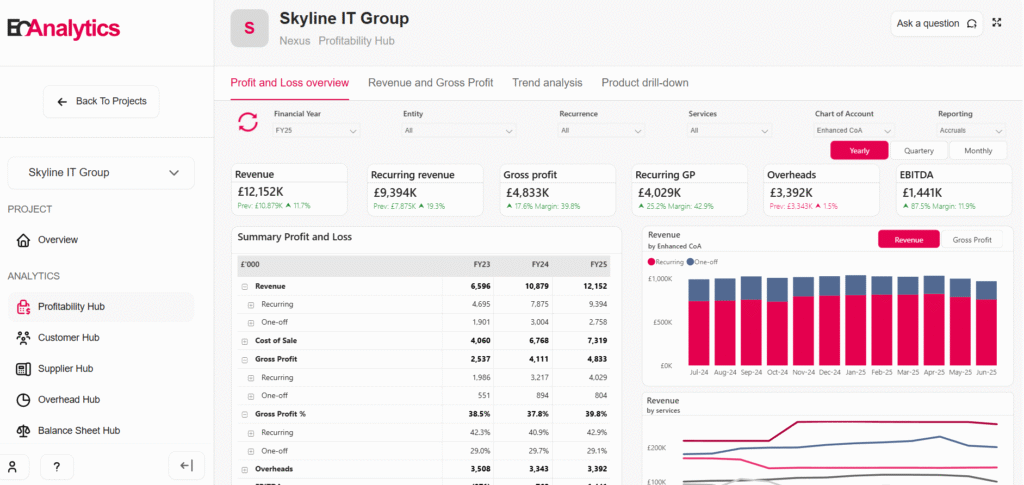1024x485 pixels.
Task: Click the user profile icon
Action: point(13,467)
